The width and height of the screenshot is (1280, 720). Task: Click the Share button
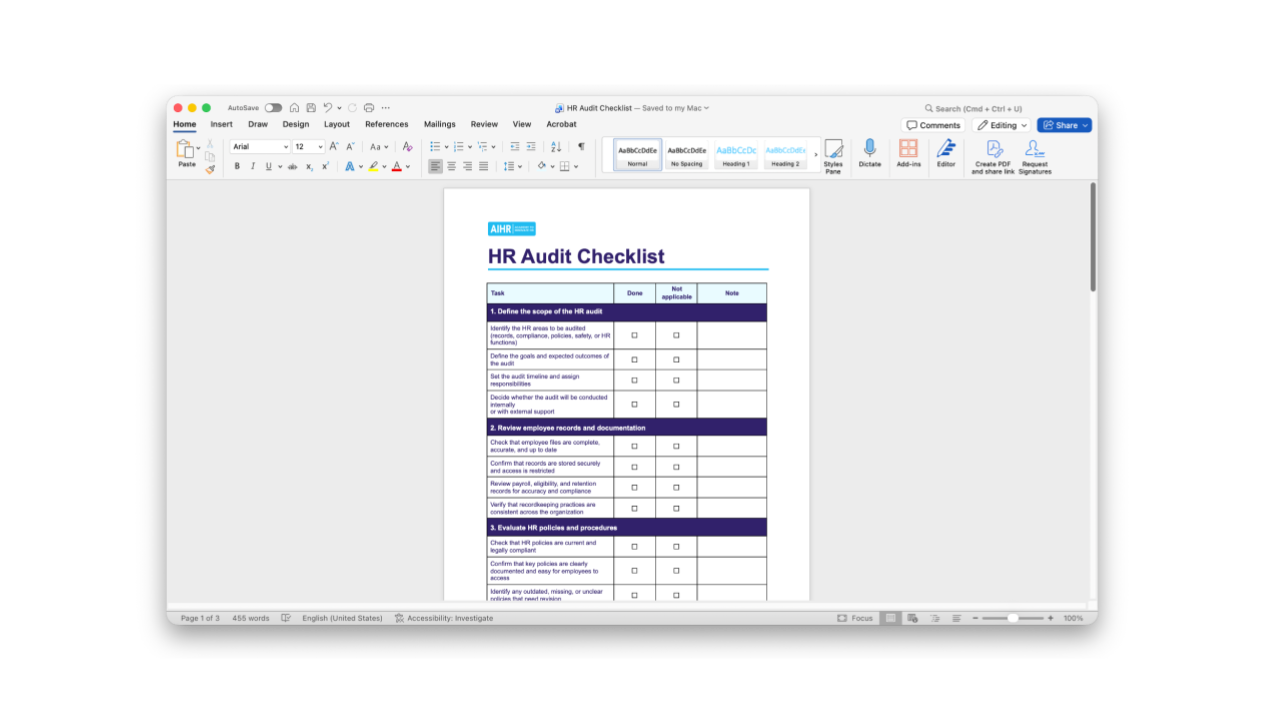1064,125
